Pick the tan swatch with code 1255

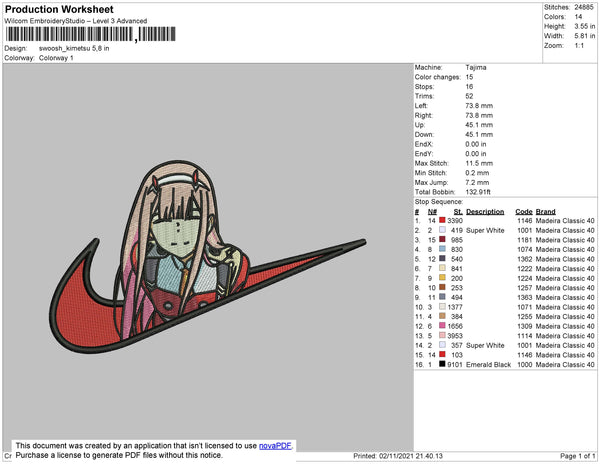click(x=442, y=316)
